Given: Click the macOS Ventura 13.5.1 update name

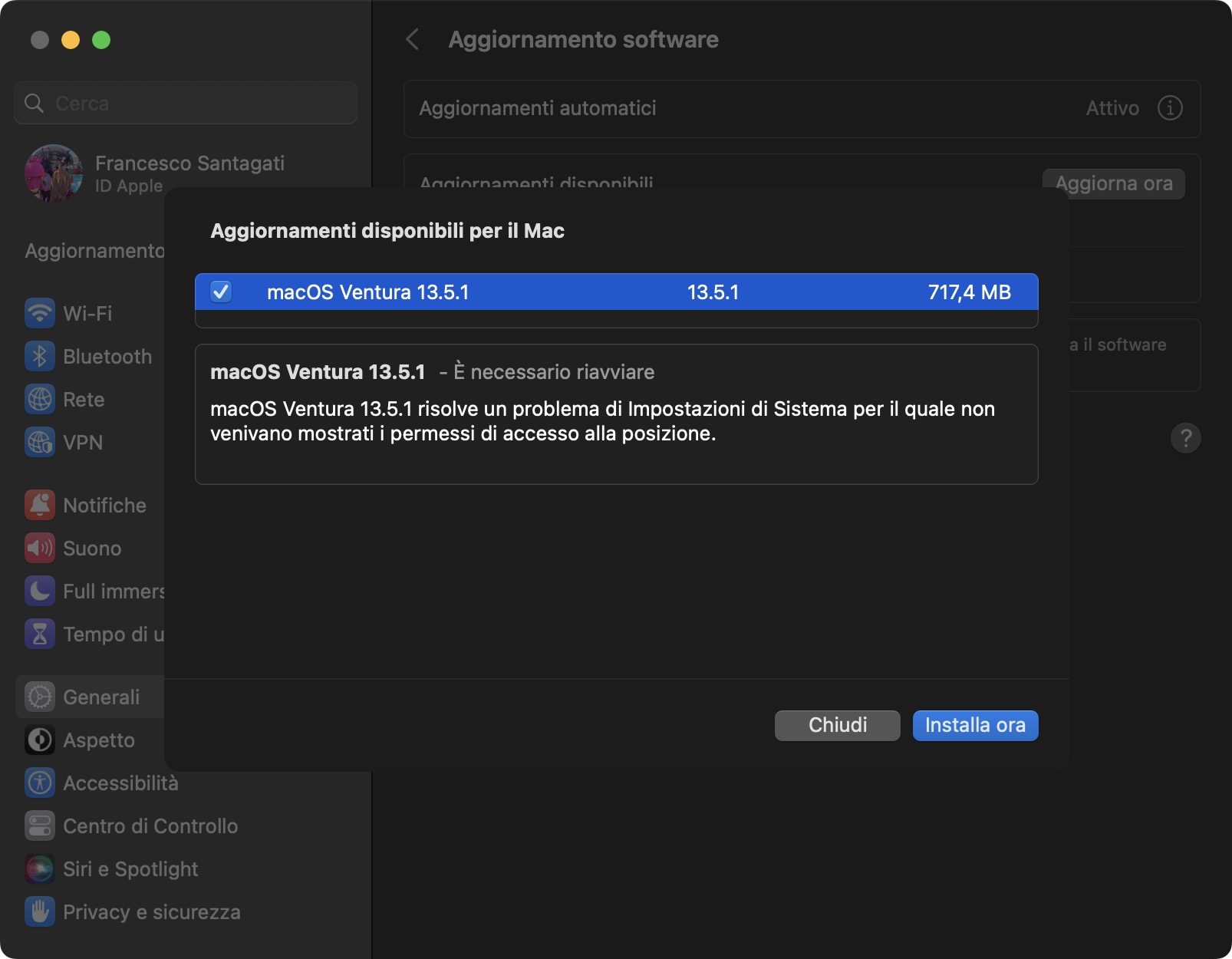Looking at the screenshot, I should [x=367, y=292].
